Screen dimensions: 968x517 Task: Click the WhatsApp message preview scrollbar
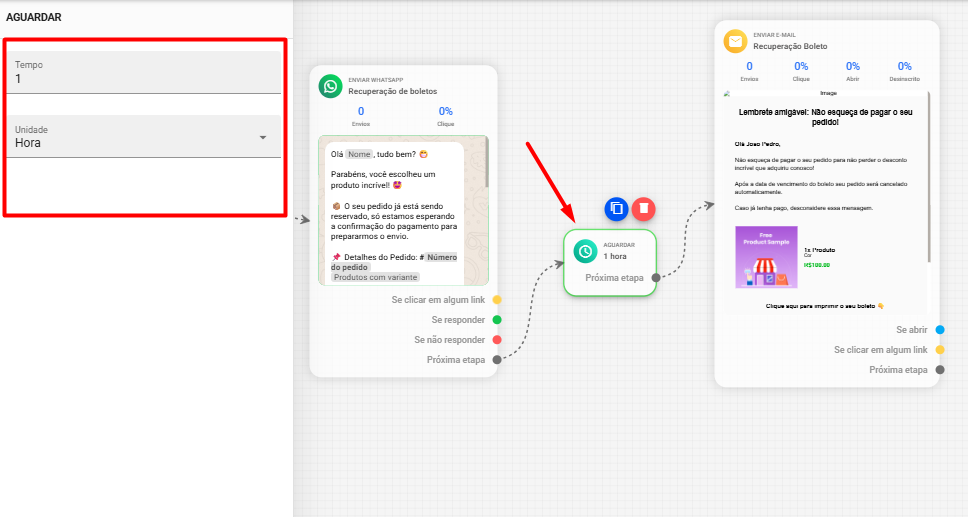coord(486,165)
